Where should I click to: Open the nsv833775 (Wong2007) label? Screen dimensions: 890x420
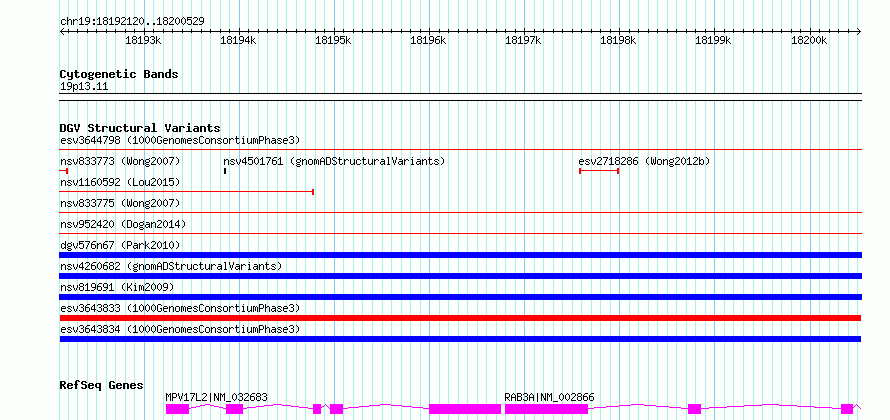(x=120, y=203)
